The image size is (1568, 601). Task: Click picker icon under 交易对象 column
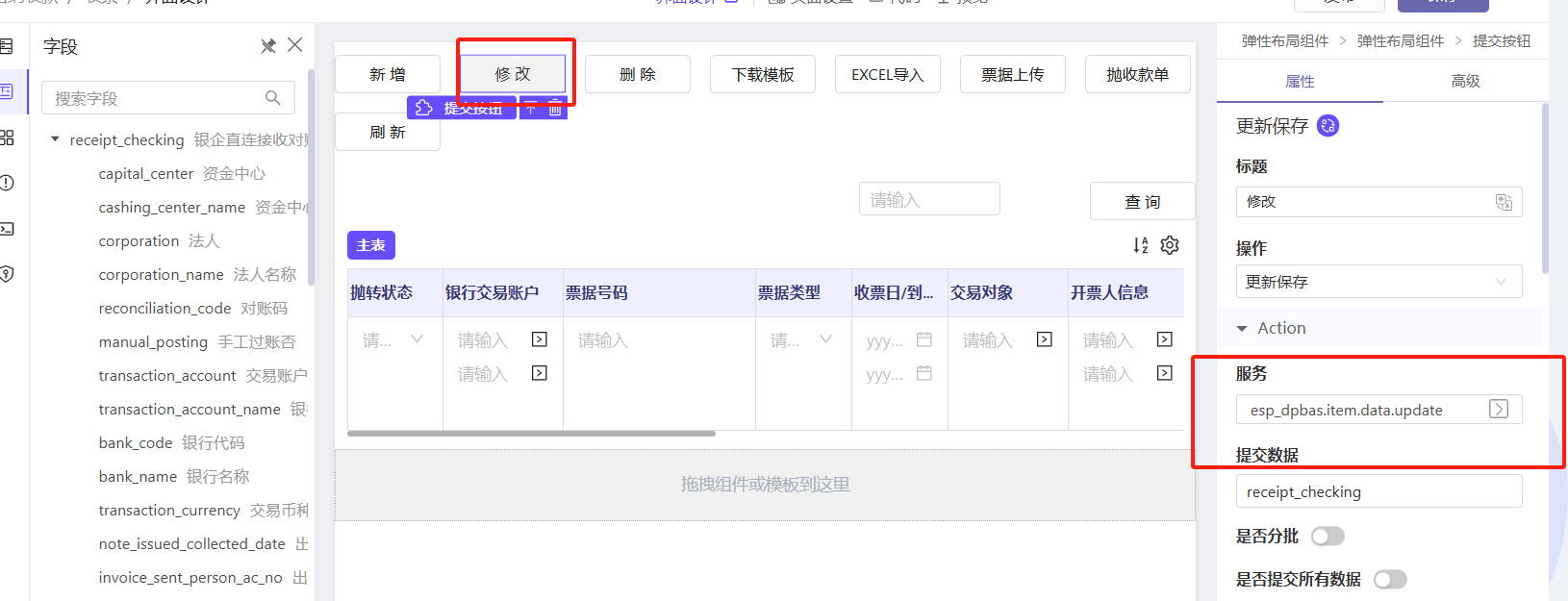[1045, 339]
